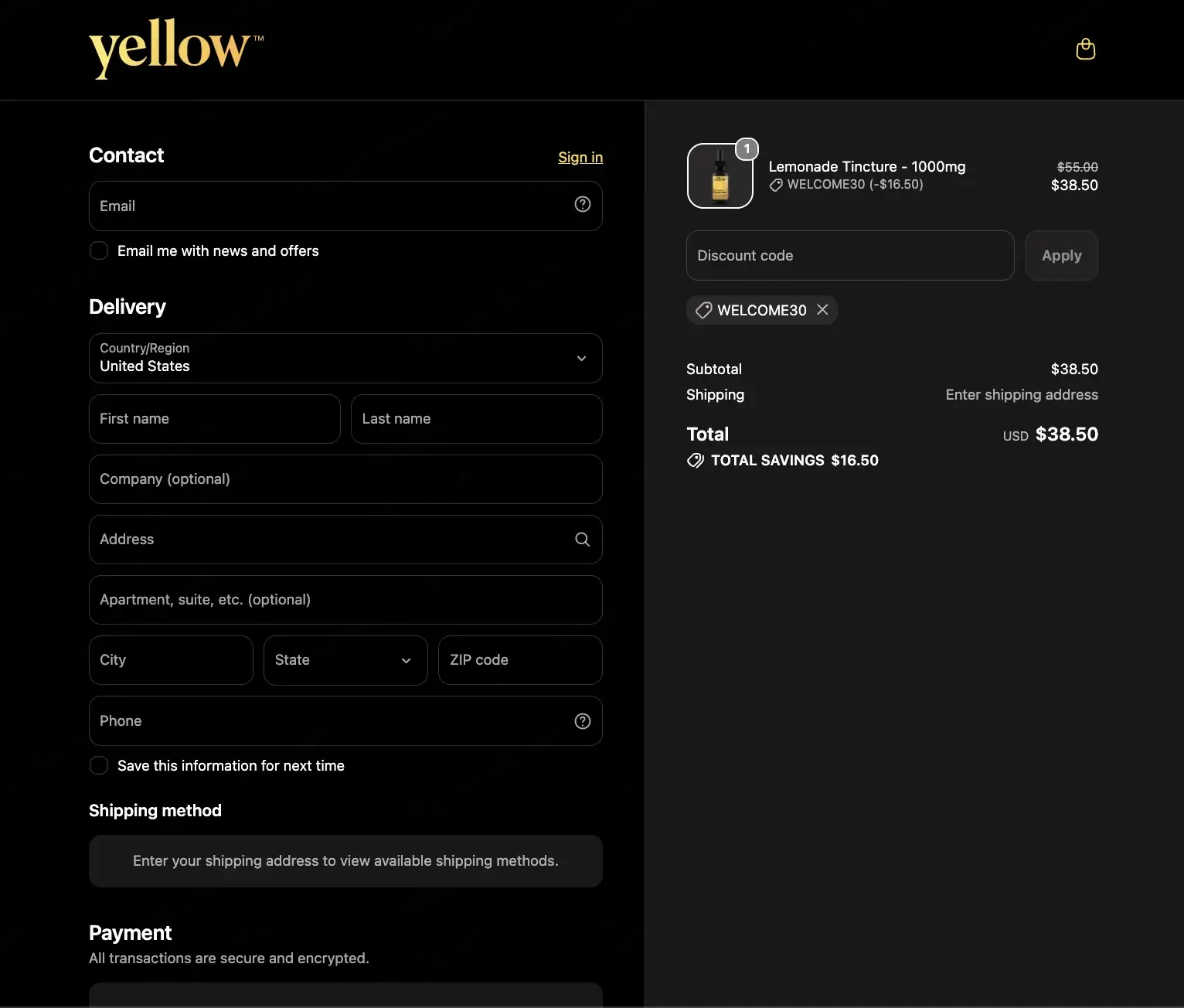Click the USD $38.50 total amount
This screenshot has height=1008, width=1184.
tap(1050, 434)
